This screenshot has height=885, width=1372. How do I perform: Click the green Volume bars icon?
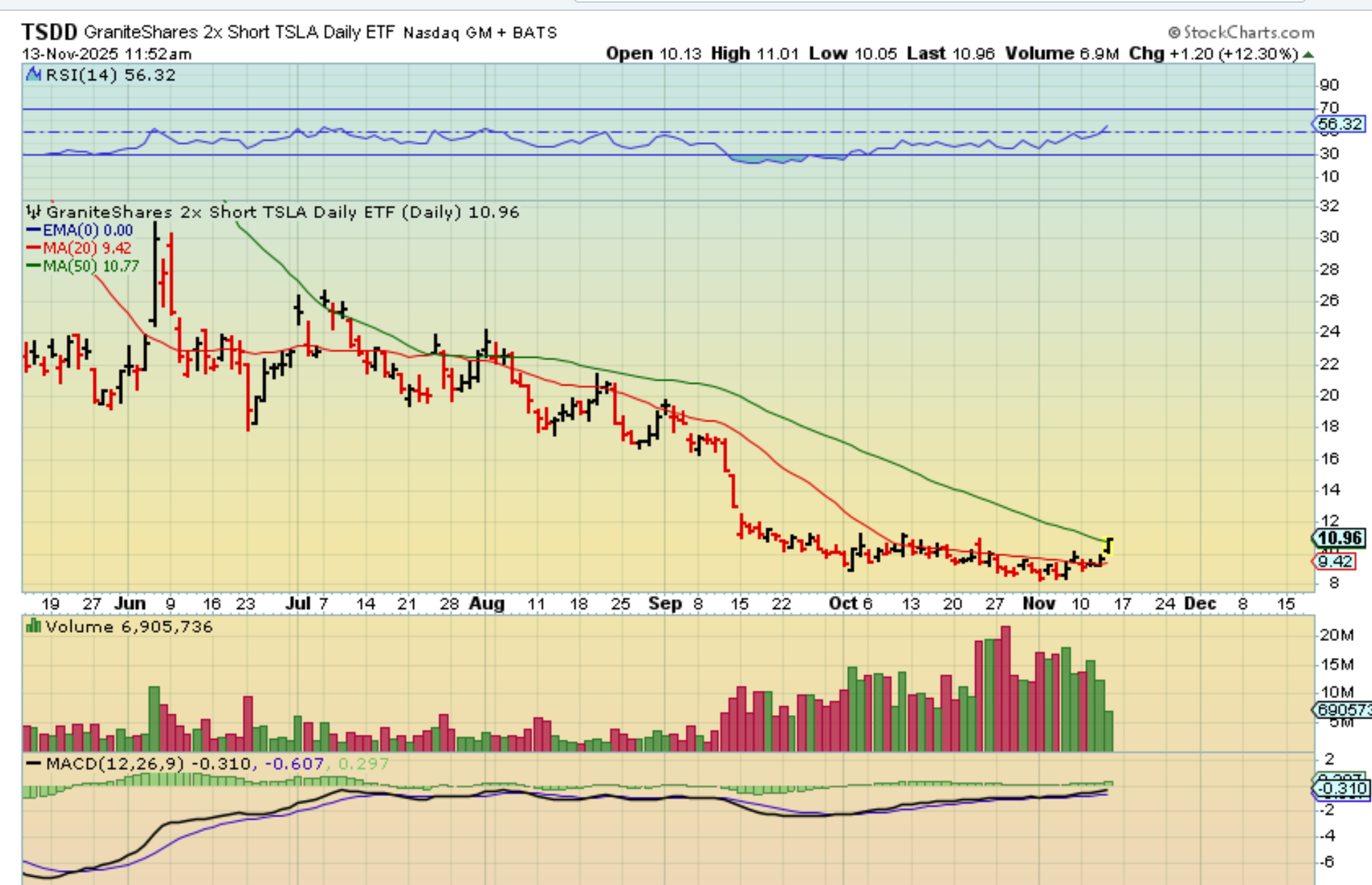33,626
